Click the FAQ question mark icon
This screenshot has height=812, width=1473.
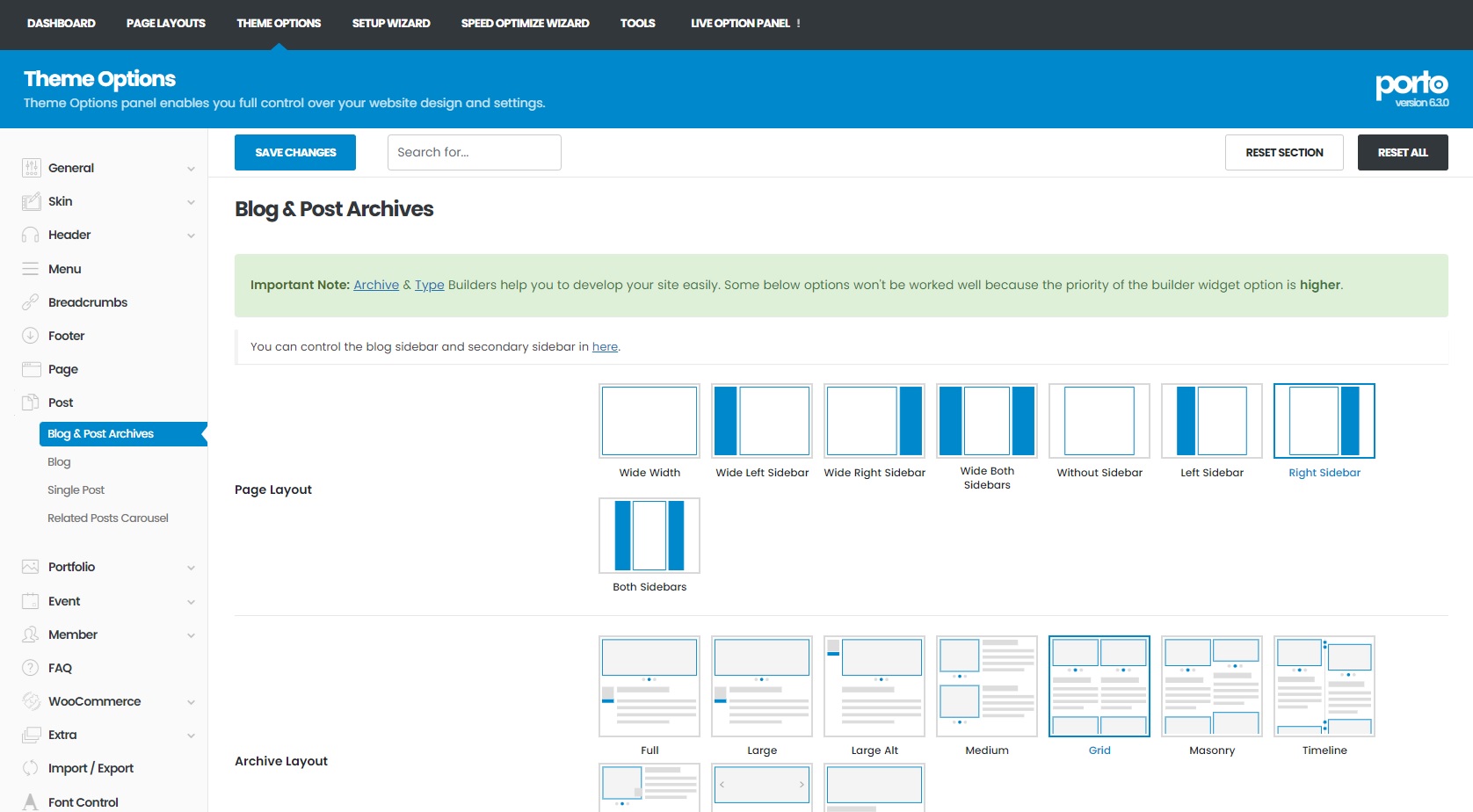pyautogui.click(x=31, y=668)
